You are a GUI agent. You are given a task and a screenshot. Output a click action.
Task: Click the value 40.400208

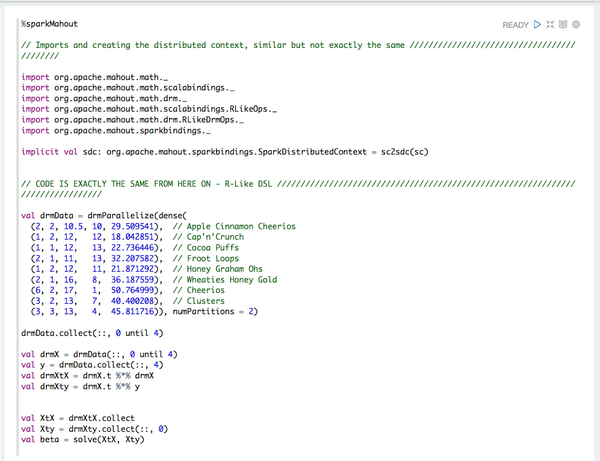click(x=132, y=301)
